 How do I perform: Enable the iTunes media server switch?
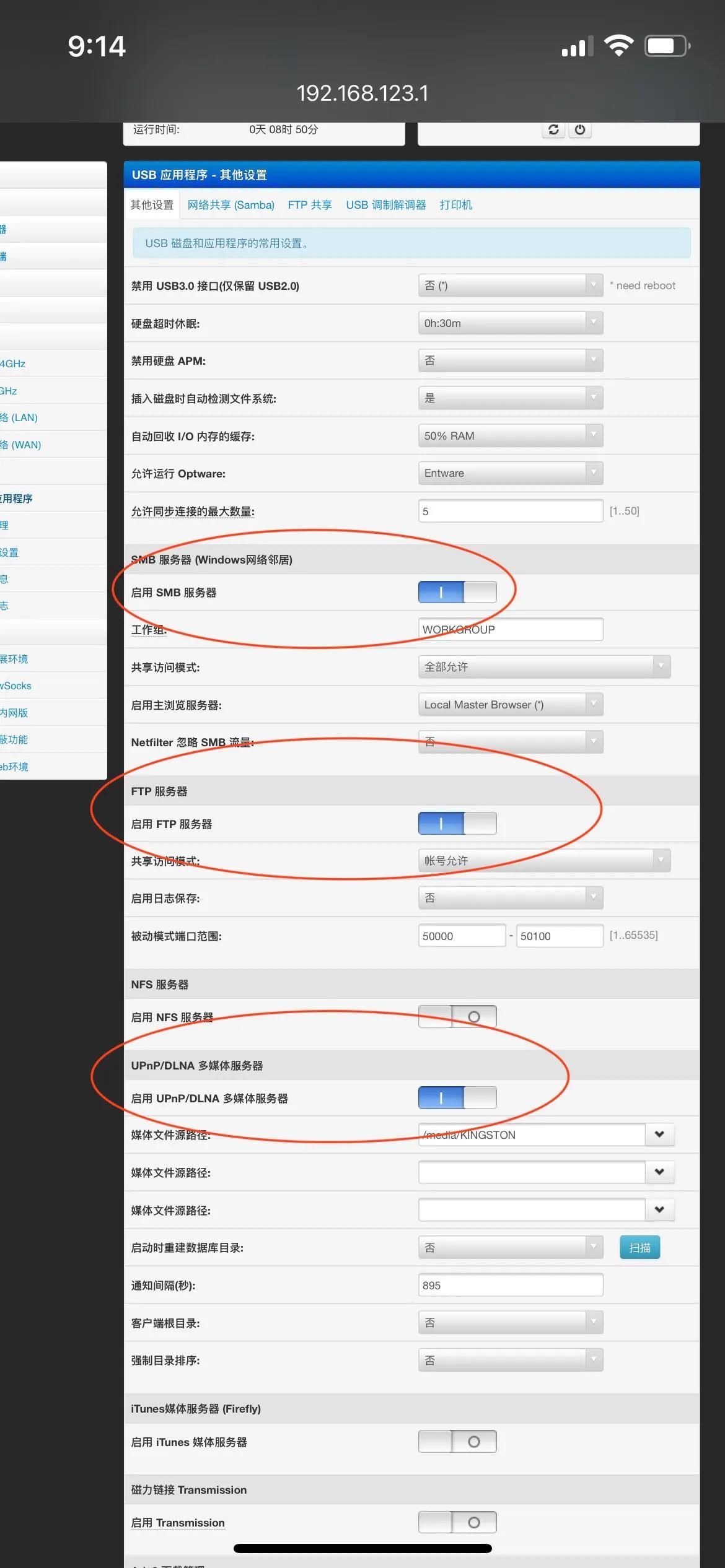(457, 1441)
